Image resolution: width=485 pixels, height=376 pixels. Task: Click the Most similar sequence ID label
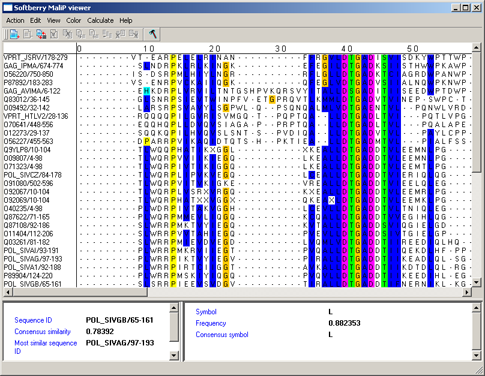46,347
